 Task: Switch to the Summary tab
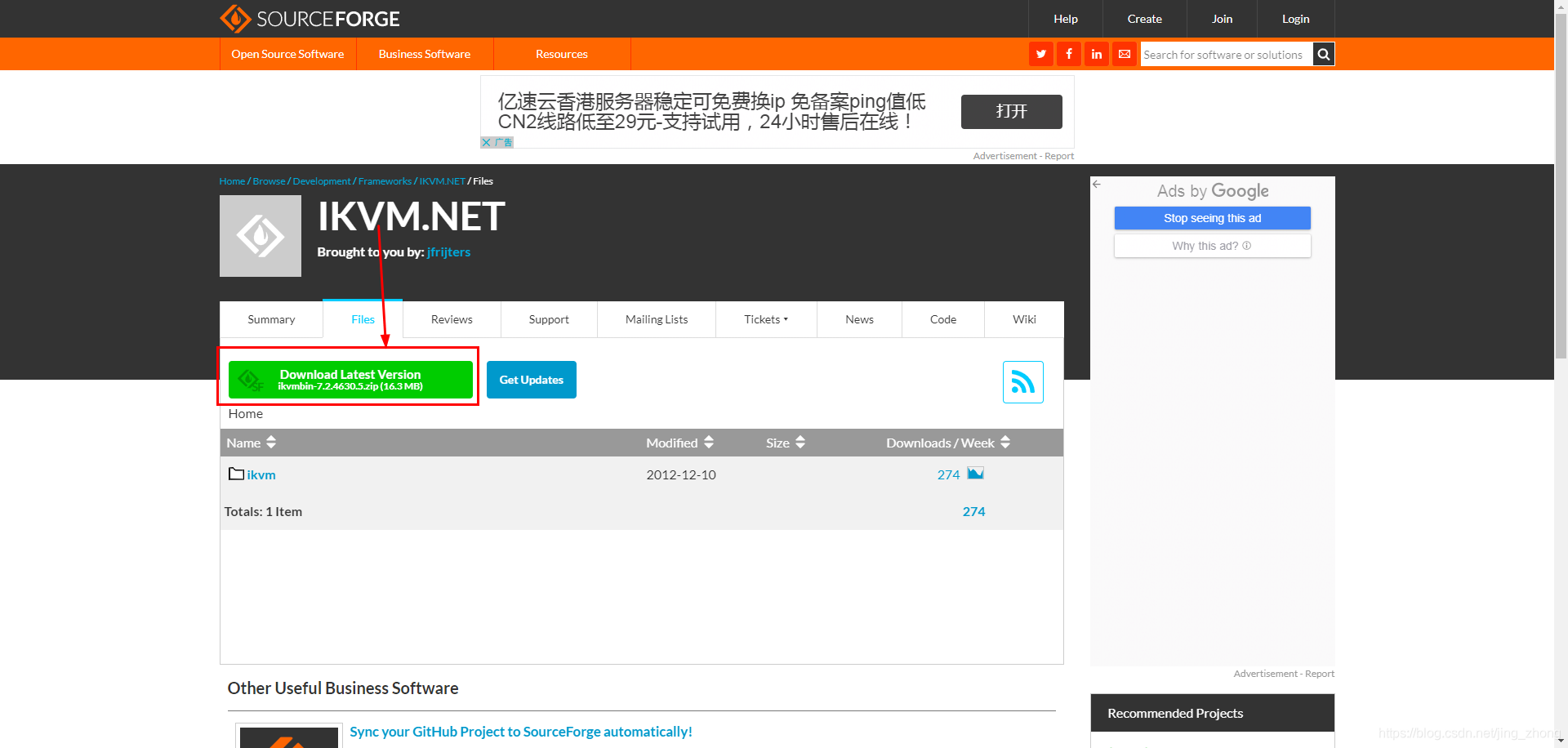(270, 319)
